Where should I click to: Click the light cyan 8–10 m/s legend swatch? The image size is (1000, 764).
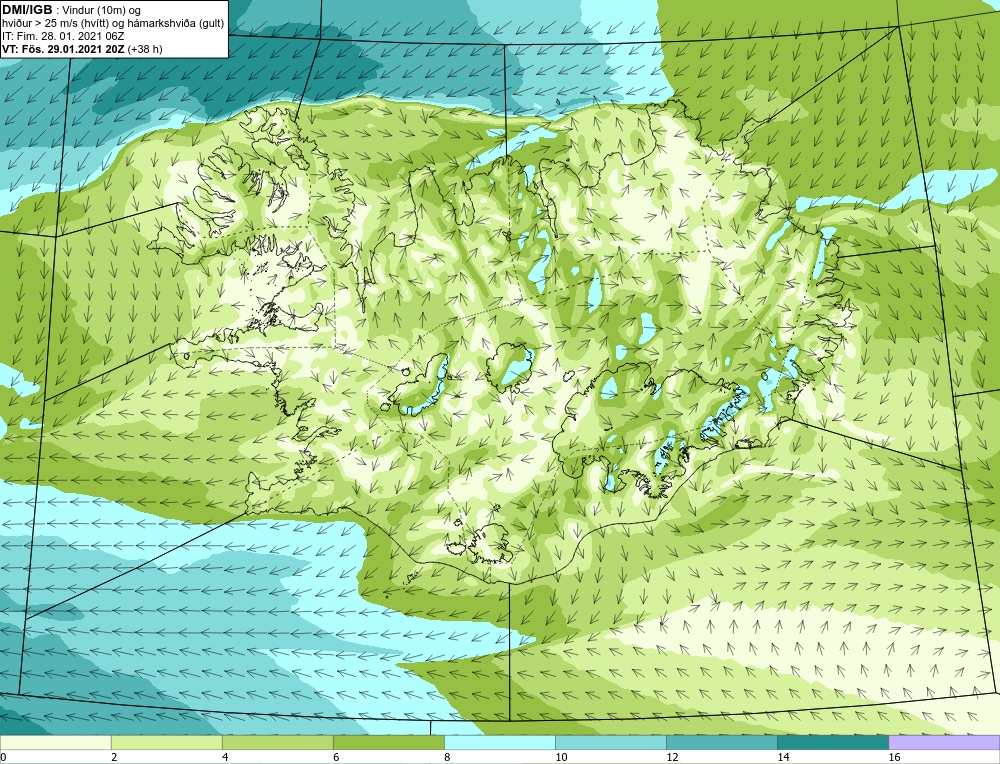(x=499, y=742)
